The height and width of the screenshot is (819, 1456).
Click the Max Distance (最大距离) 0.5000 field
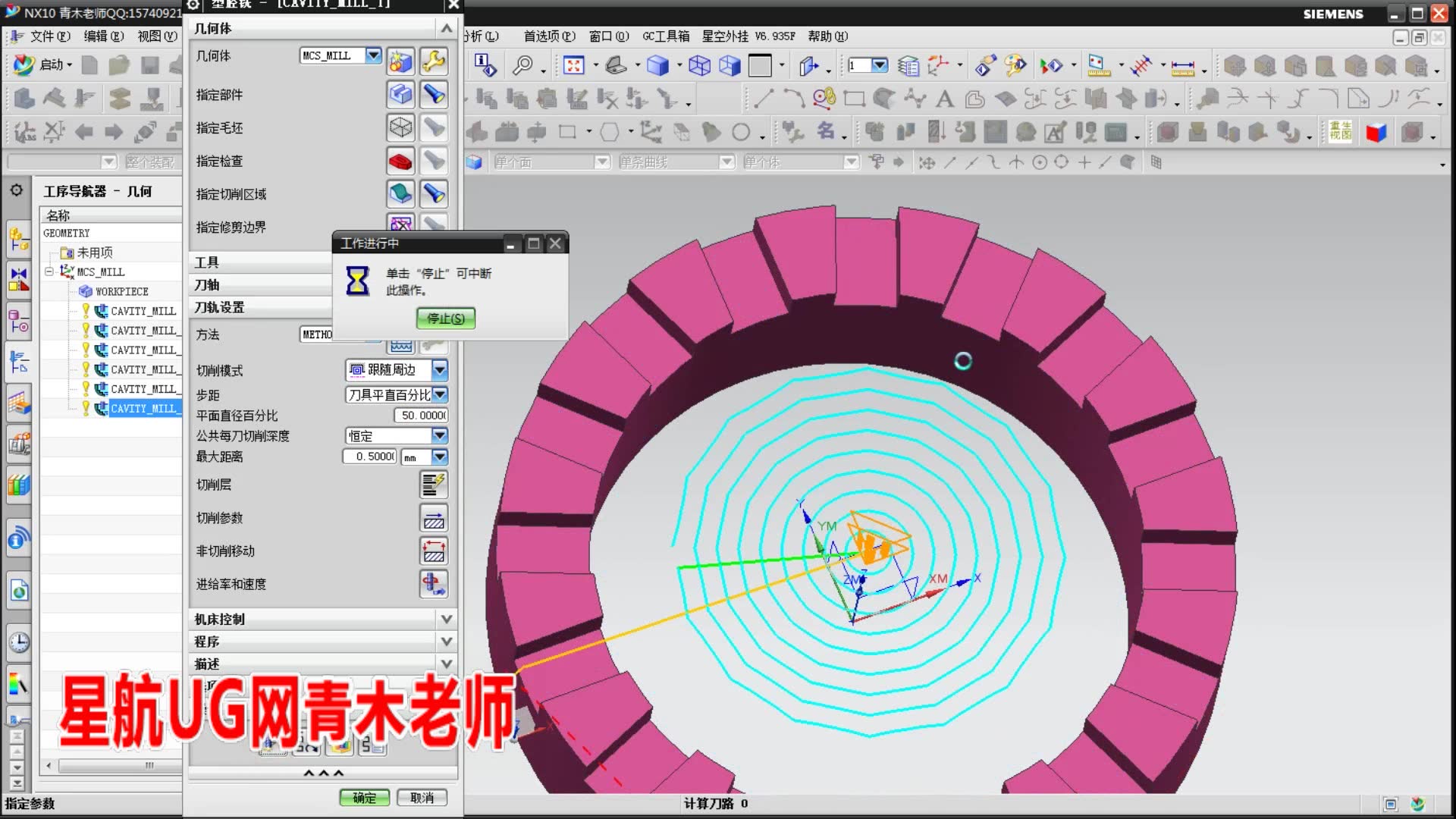[x=370, y=457]
